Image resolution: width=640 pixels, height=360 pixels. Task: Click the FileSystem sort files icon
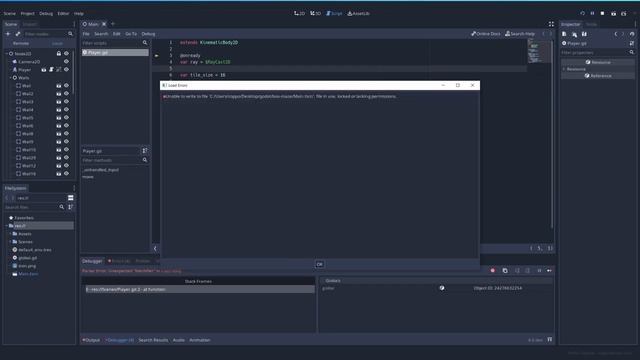71,207
